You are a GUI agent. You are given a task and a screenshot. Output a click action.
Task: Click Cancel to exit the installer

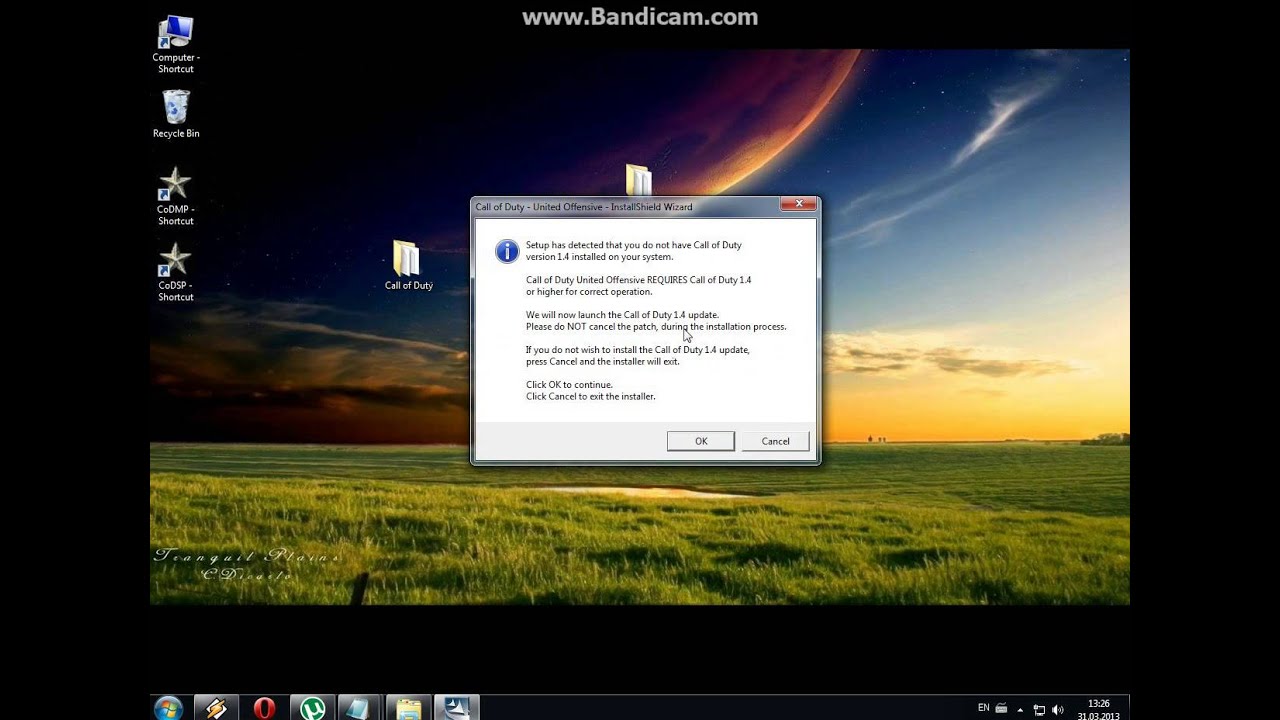coord(775,441)
